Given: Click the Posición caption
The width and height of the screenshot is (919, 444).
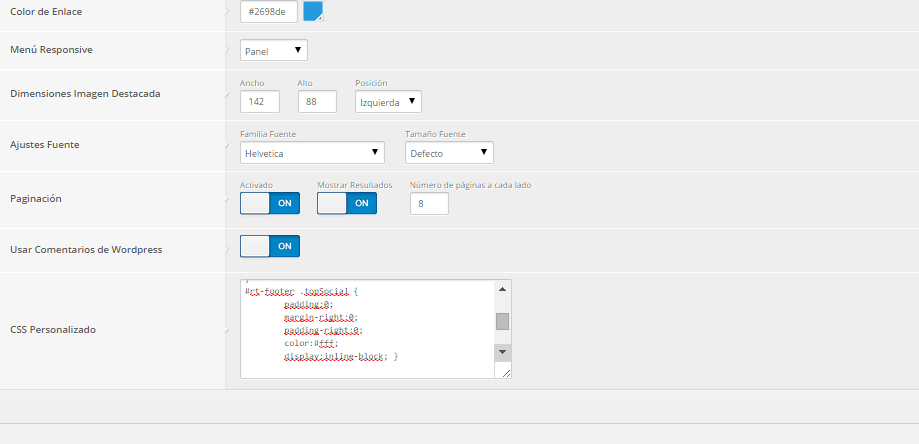Looking at the screenshot, I should (371, 83).
